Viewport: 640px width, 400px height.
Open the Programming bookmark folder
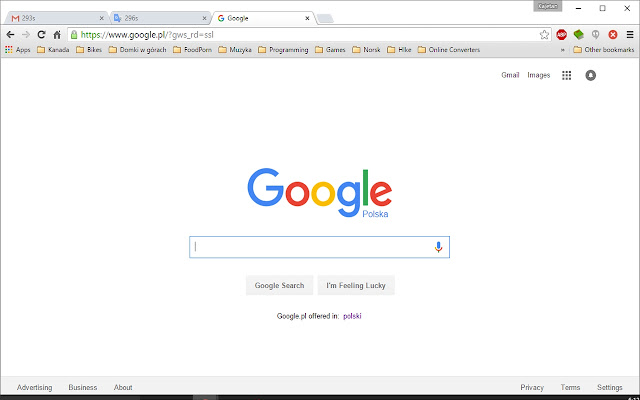[x=283, y=50]
